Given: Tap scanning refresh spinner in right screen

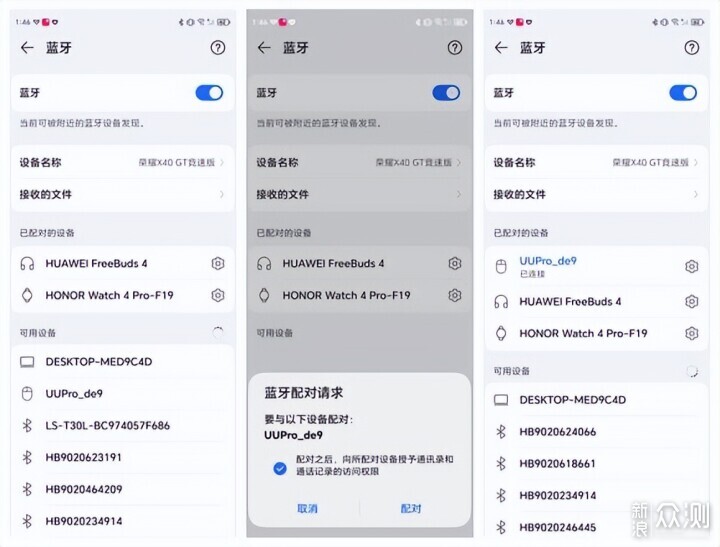Looking at the screenshot, I should 692,371.
